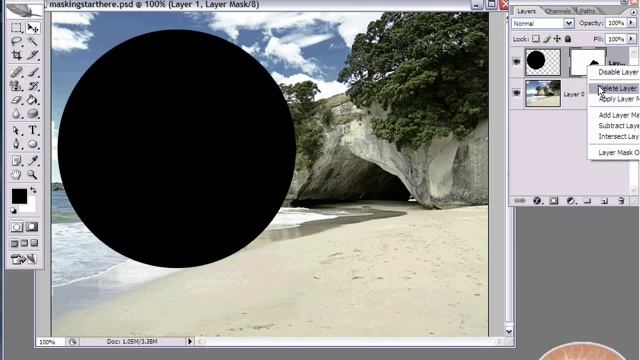This screenshot has height=360, width=640.
Task: Click the Delete layer trash icon
Action: point(621,201)
